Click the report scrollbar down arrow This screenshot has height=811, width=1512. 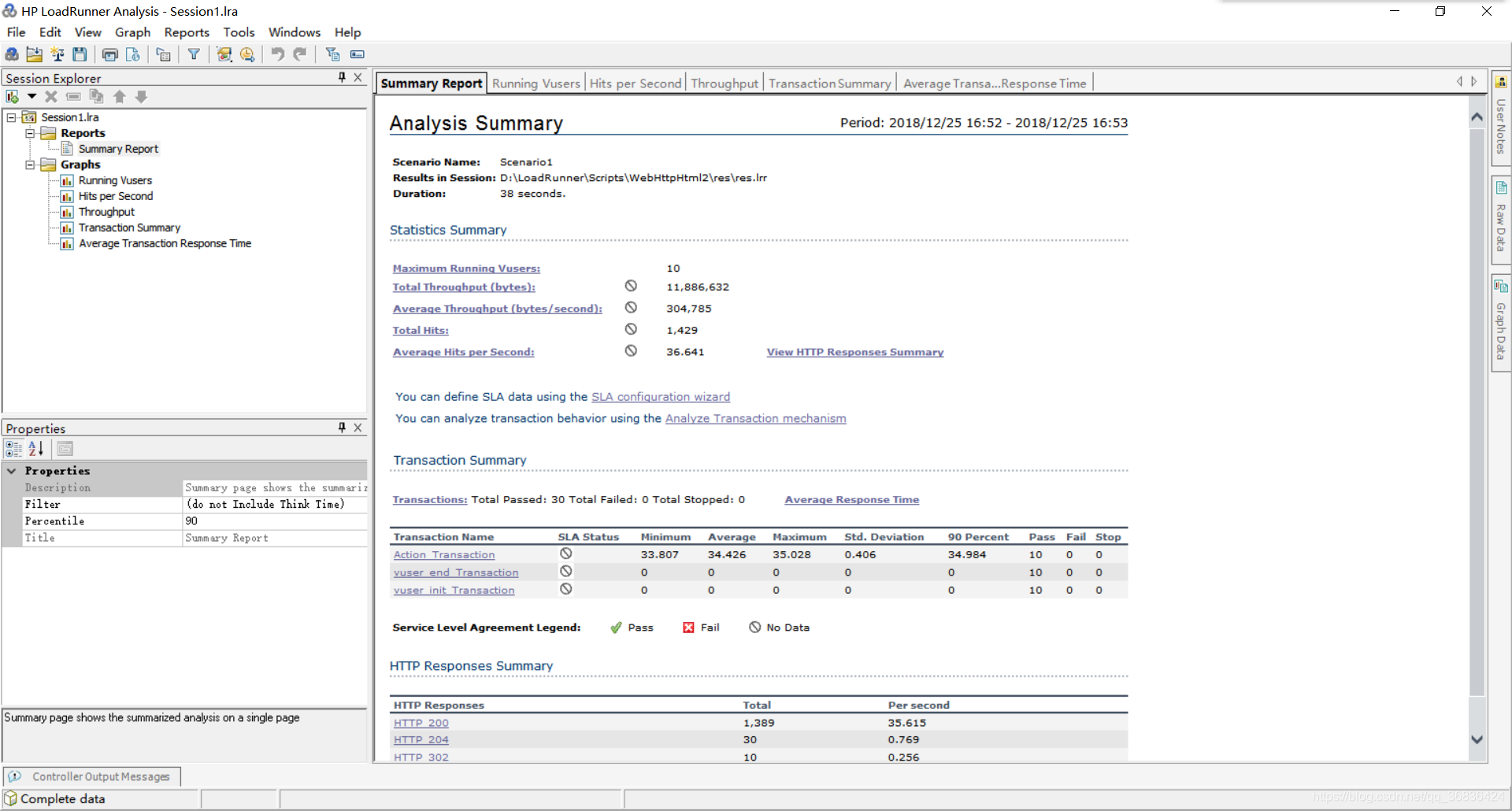pyautogui.click(x=1477, y=739)
